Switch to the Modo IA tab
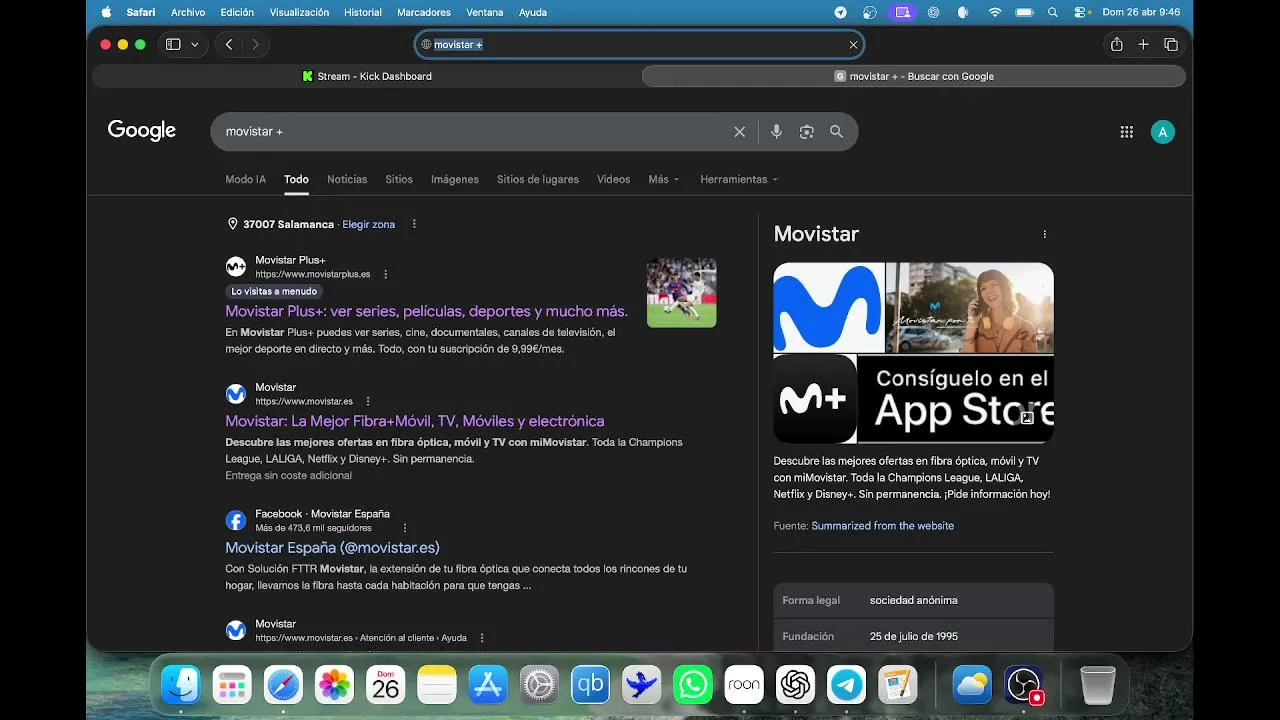 (x=246, y=180)
